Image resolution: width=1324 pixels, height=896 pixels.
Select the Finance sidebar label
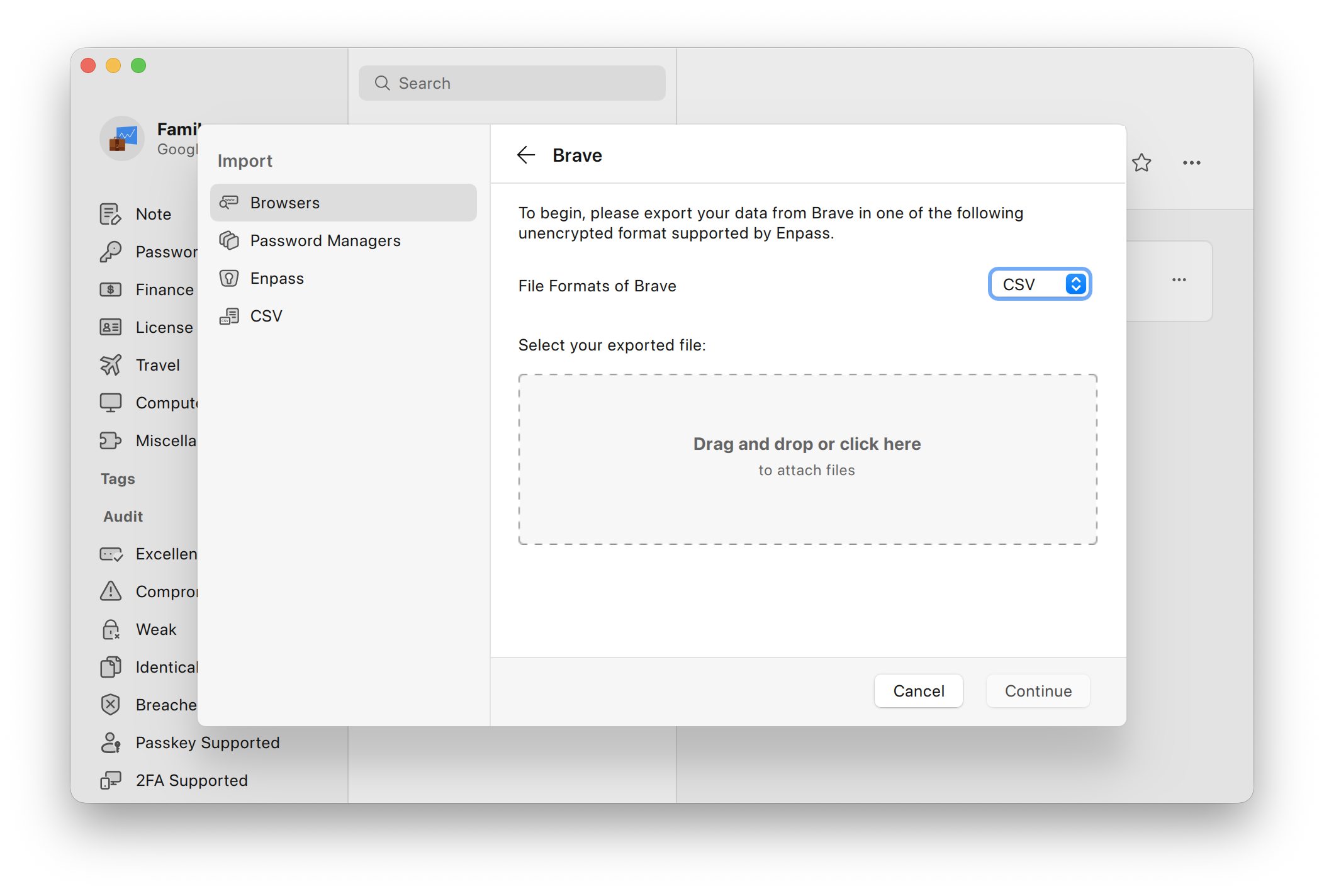165,289
